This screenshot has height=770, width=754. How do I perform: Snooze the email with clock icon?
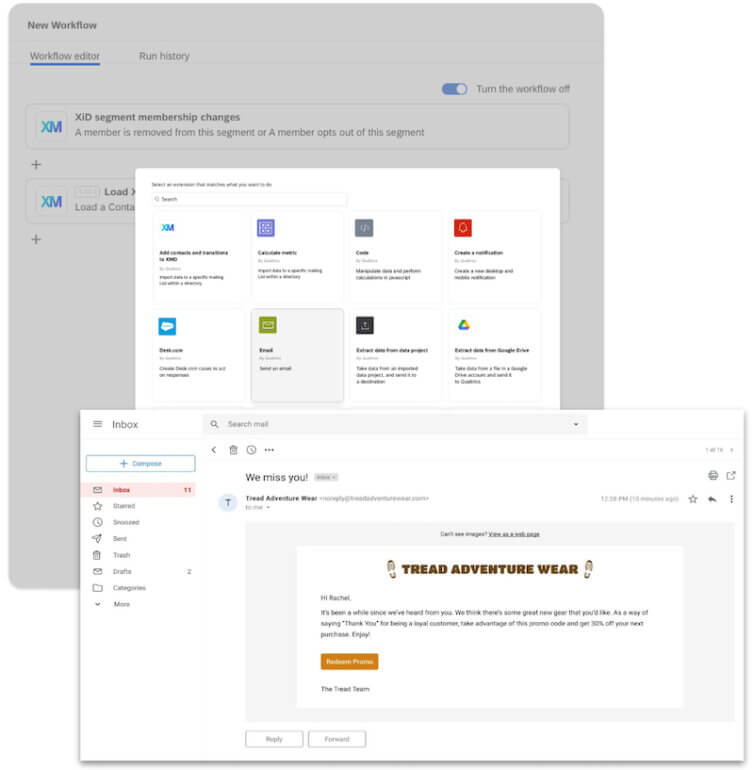tap(251, 450)
